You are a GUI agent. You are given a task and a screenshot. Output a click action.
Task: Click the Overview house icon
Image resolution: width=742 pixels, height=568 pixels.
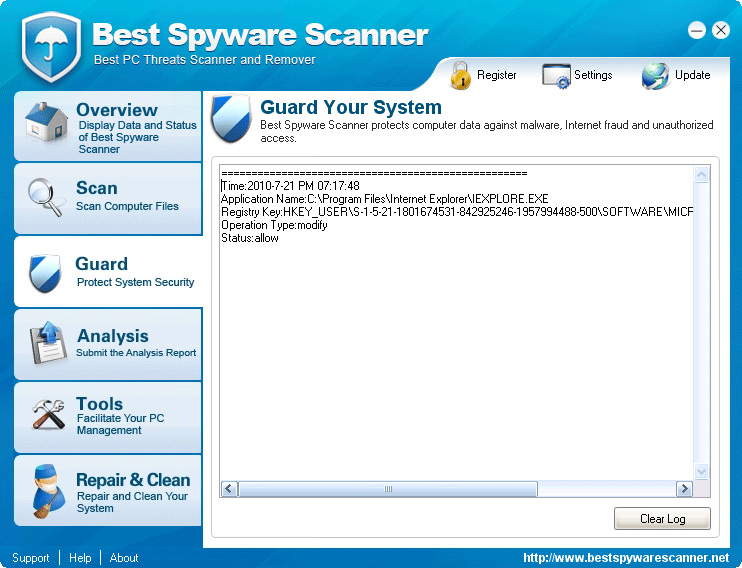click(x=46, y=122)
